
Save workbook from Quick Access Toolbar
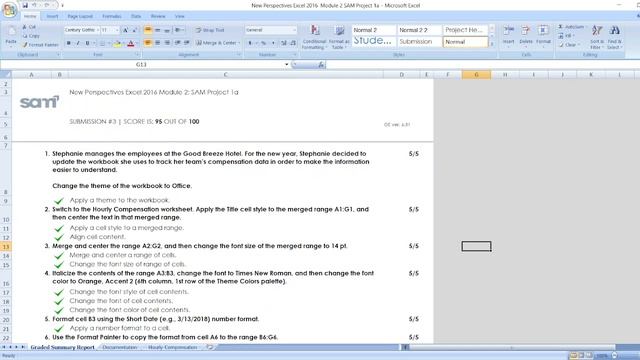tap(25, 5)
